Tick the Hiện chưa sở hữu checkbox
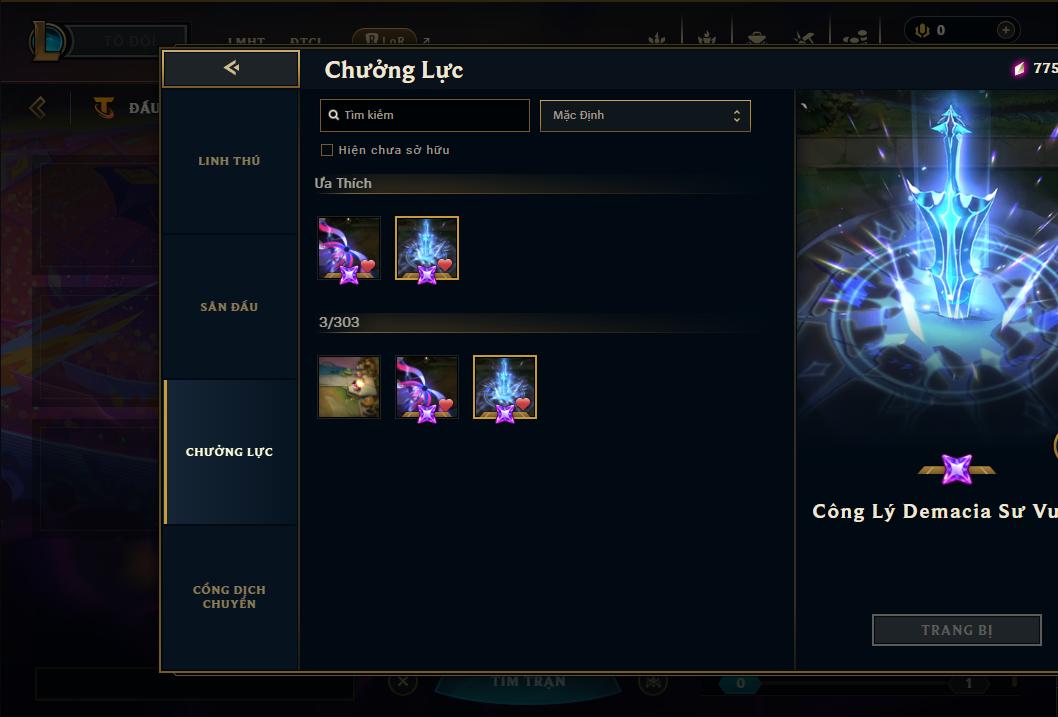The width and height of the screenshot is (1058, 717). 327,150
